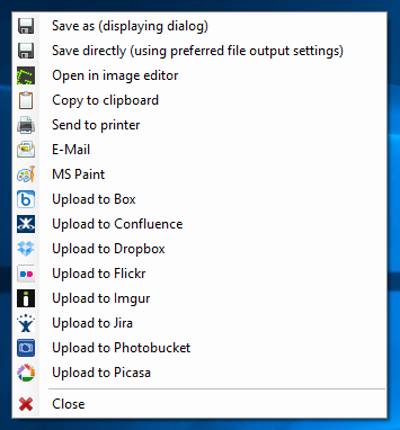The width and height of the screenshot is (400, 430).
Task: Click the Dropbox logo icon
Action: pyautogui.click(x=26, y=249)
